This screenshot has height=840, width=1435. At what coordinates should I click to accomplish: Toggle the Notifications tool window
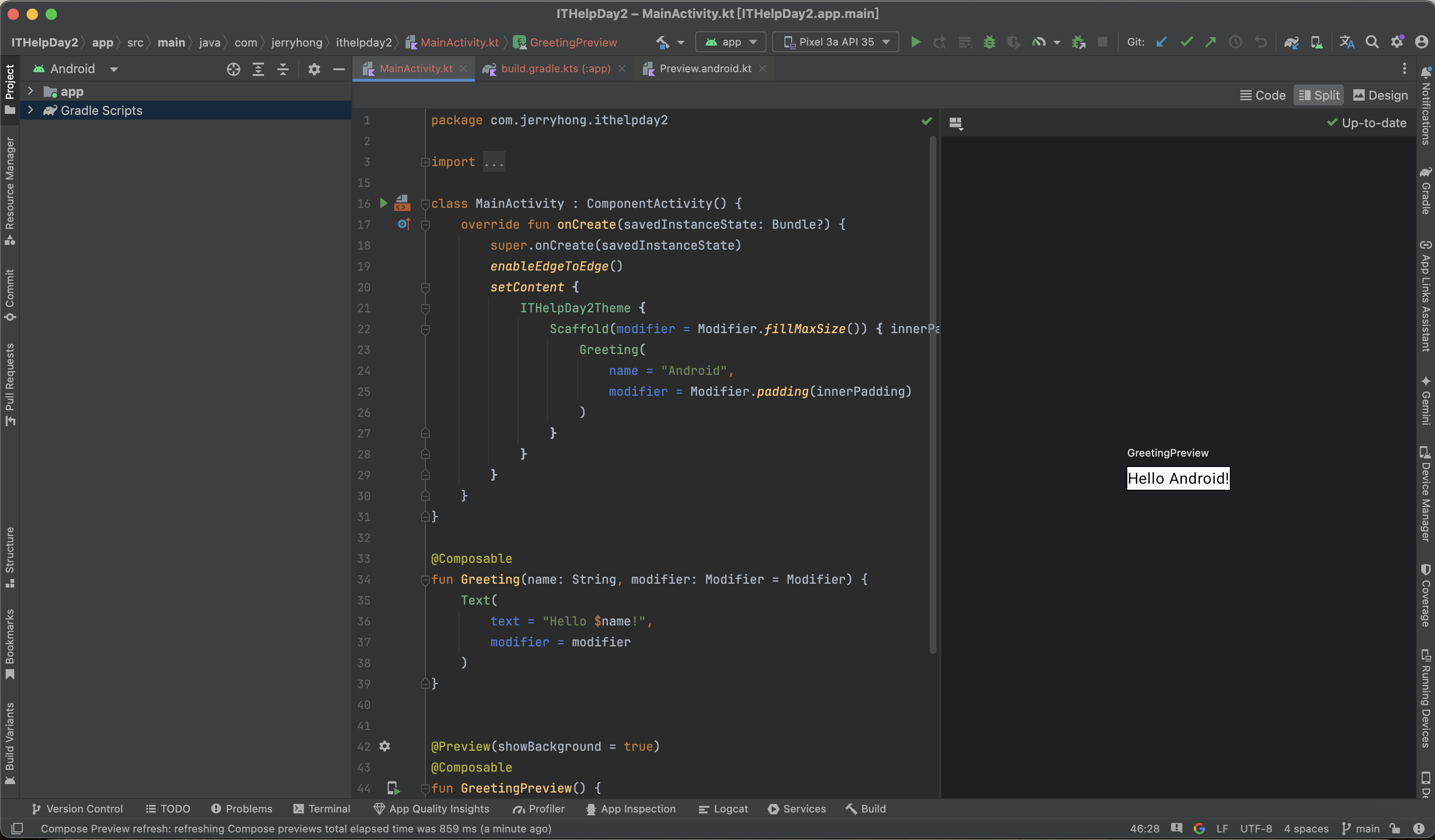click(1426, 106)
